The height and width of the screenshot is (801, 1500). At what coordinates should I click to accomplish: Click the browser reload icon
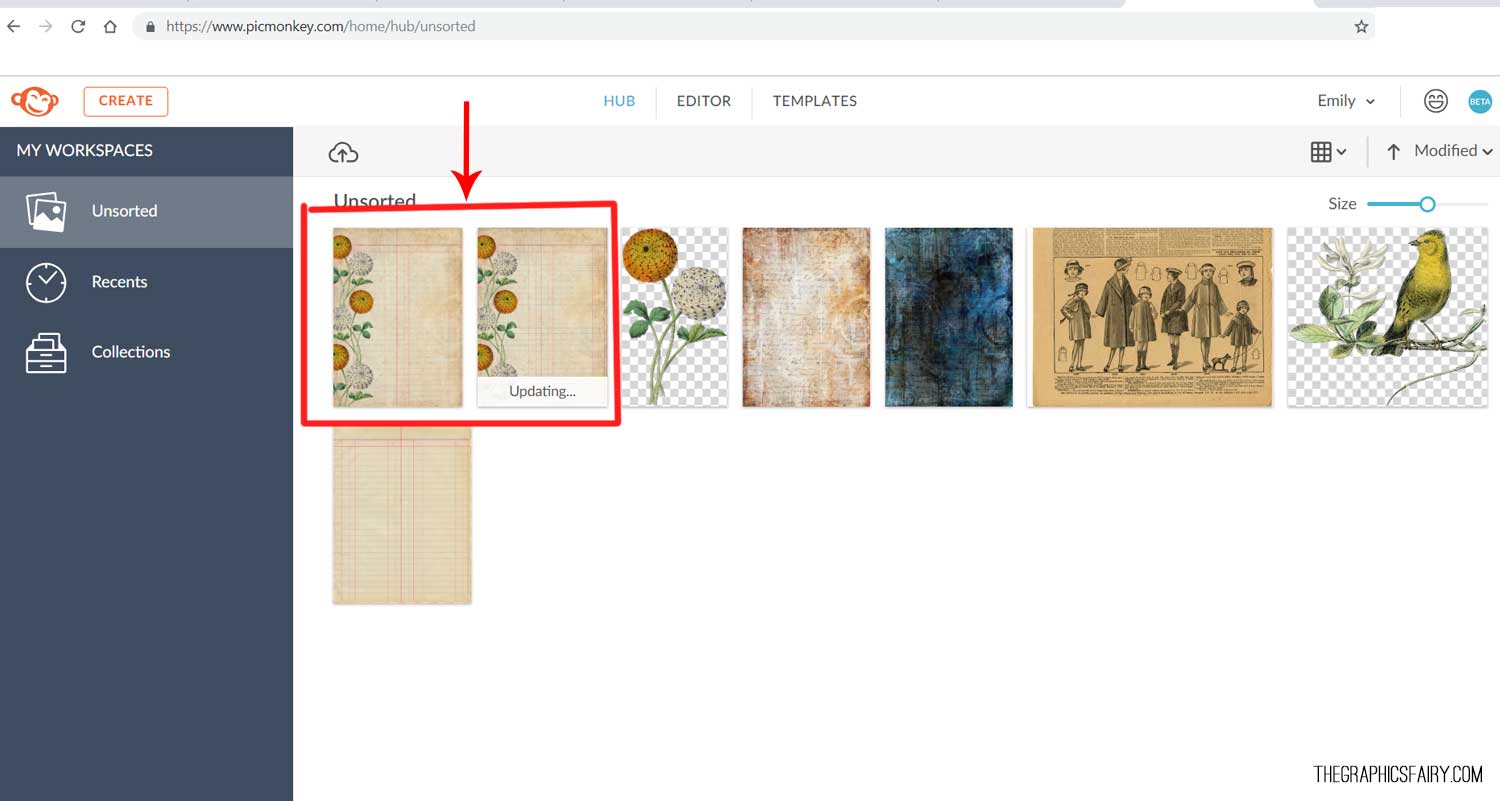(x=78, y=27)
